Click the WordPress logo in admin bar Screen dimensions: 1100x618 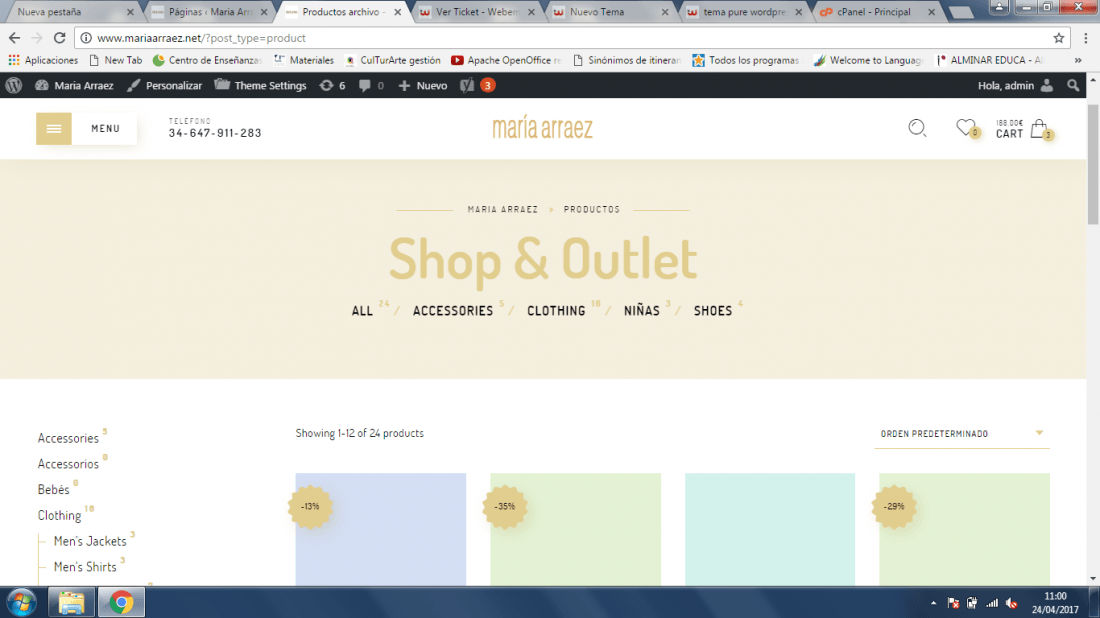[13, 86]
